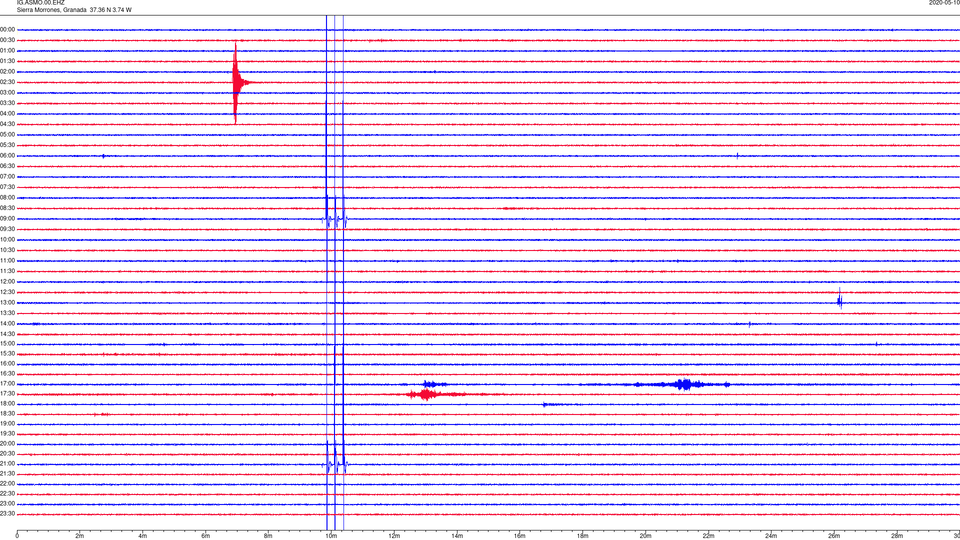Select the 13:00 row label

click(7, 302)
